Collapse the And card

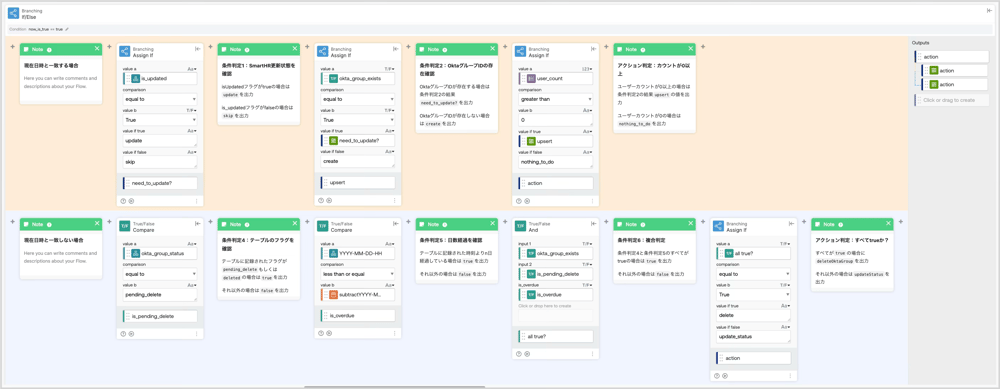594,224
